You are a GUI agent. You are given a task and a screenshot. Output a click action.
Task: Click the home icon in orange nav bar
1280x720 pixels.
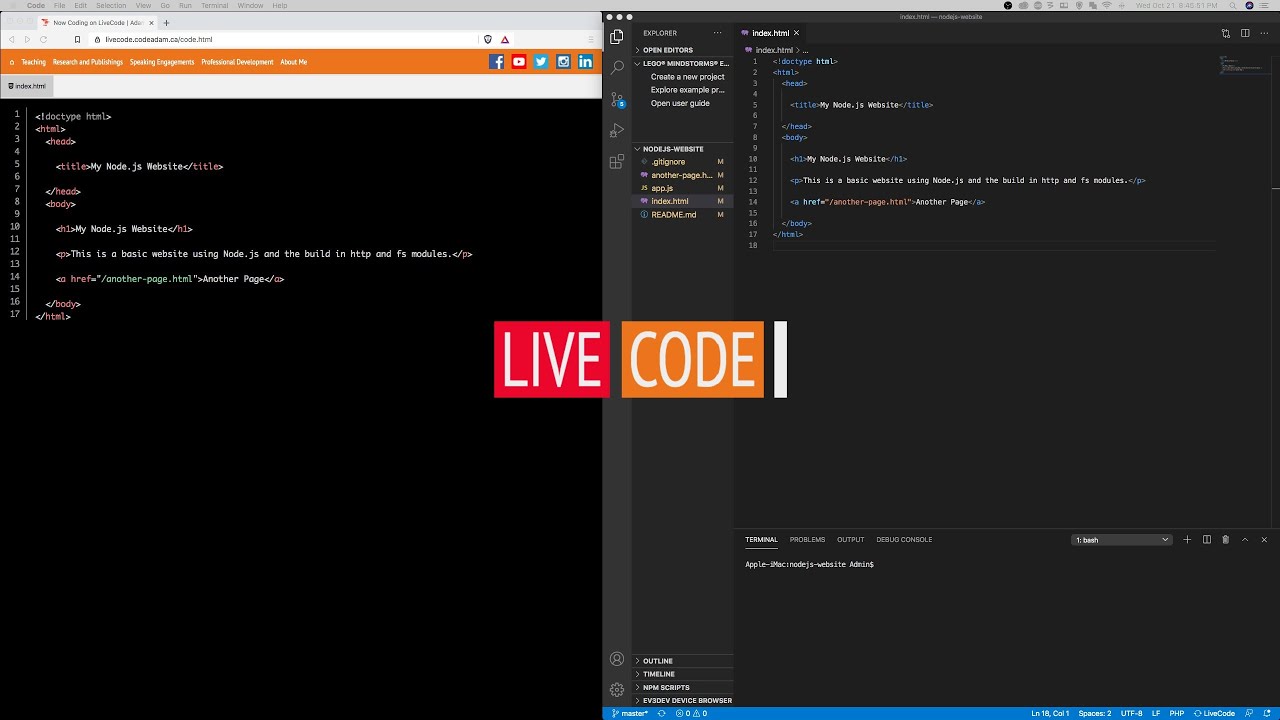12,62
